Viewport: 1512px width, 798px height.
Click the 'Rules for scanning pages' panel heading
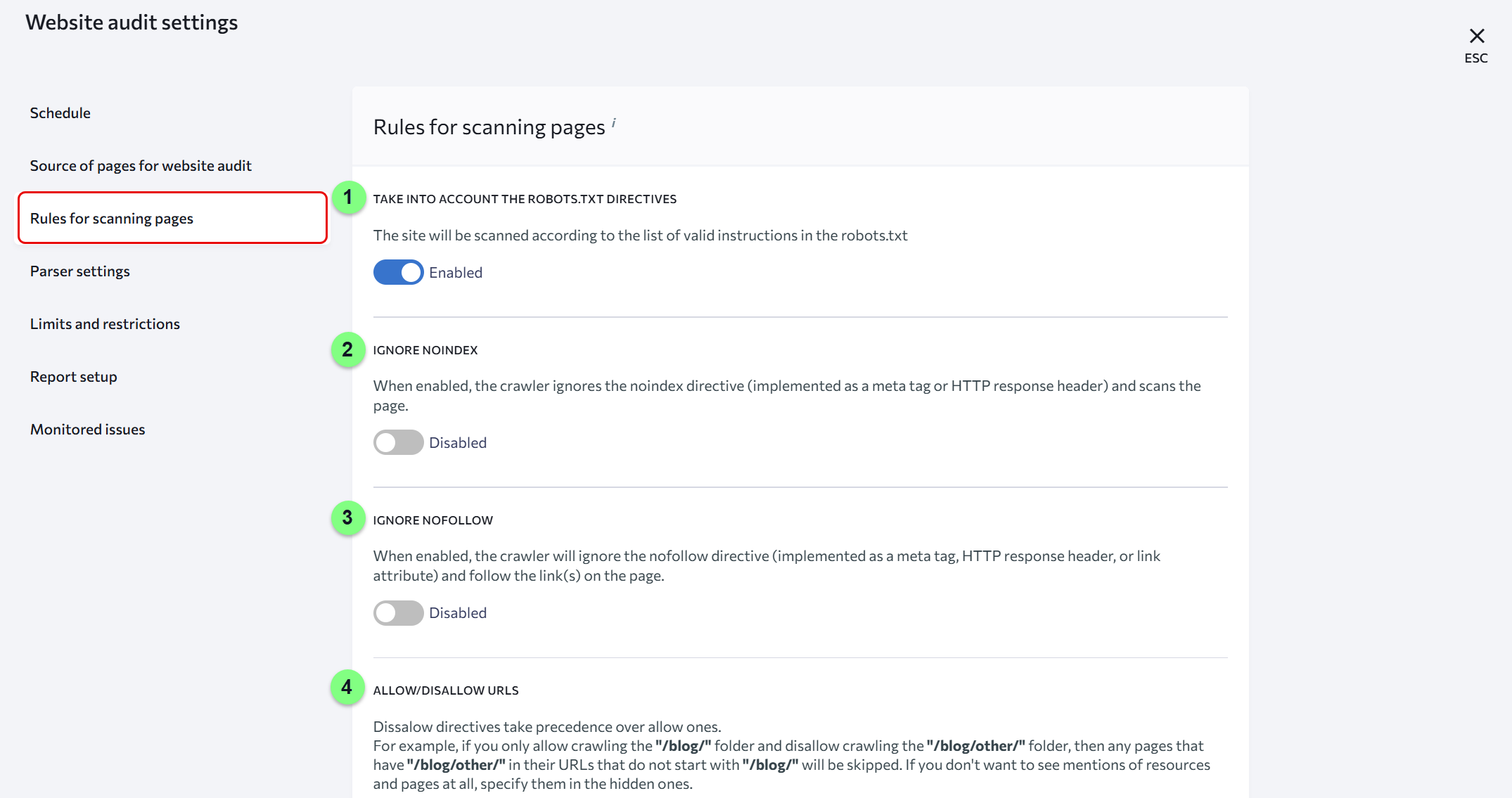(x=489, y=127)
